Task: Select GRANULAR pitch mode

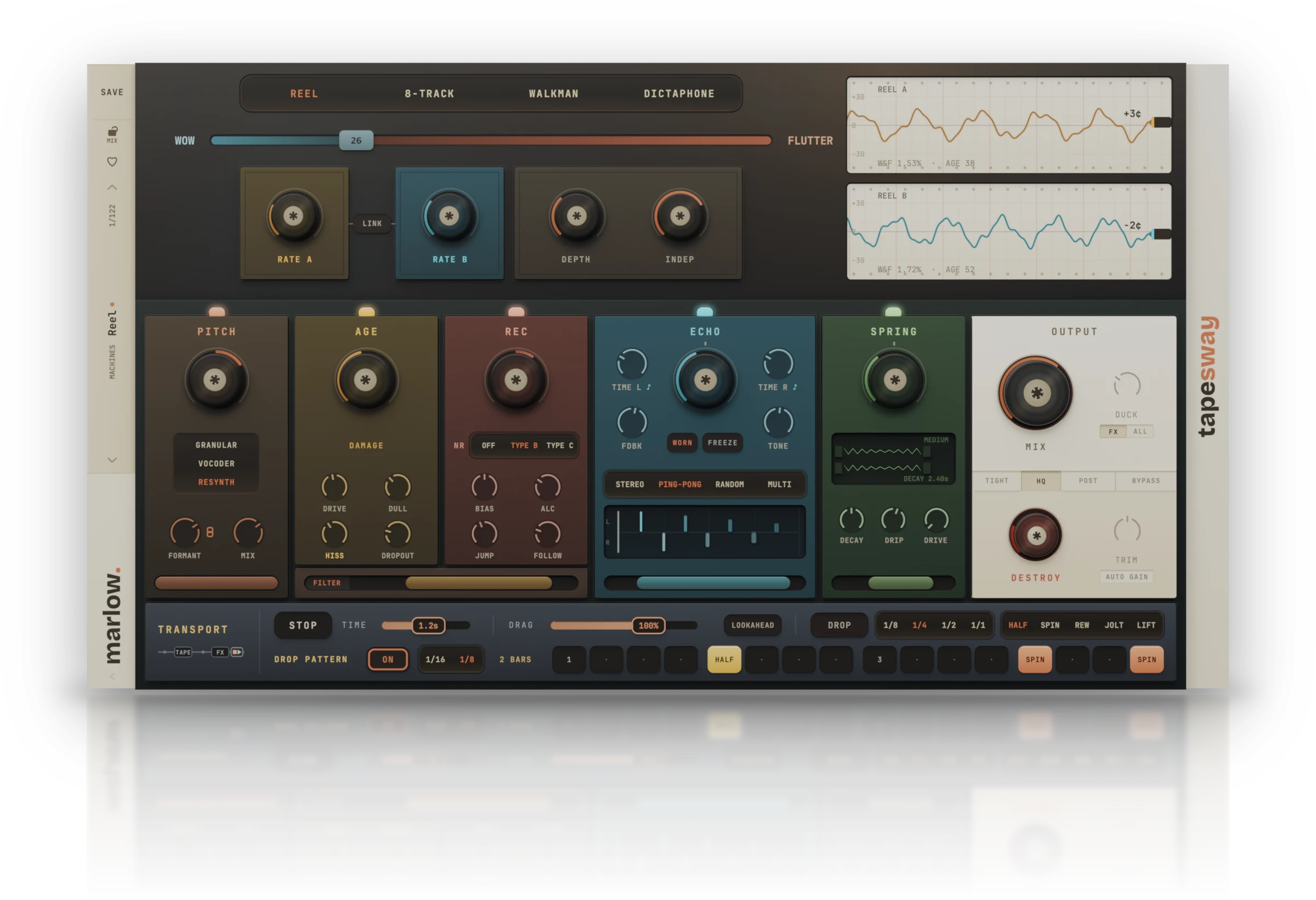Action: coord(216,445)
